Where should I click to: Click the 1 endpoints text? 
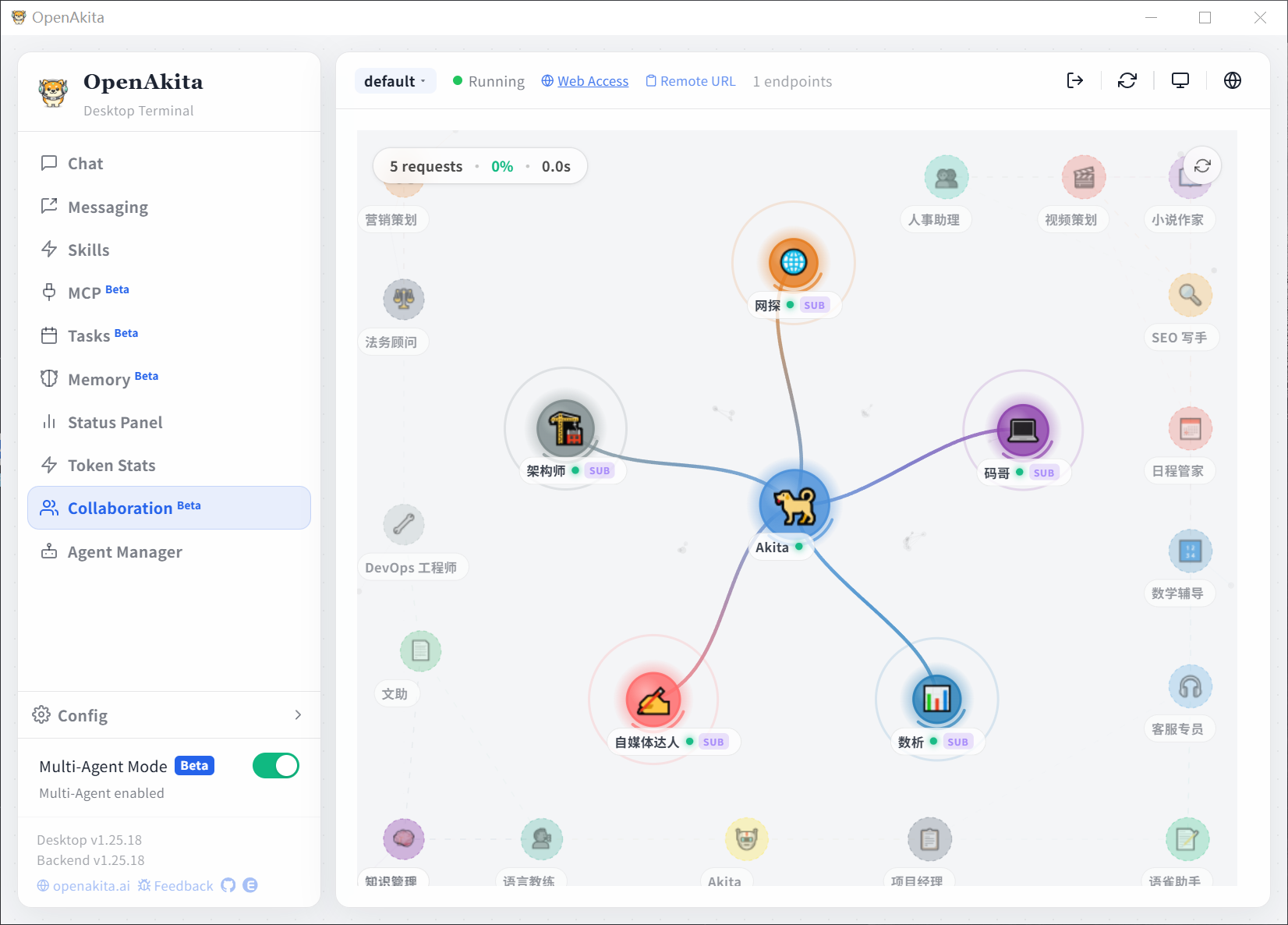click(792, 81)
